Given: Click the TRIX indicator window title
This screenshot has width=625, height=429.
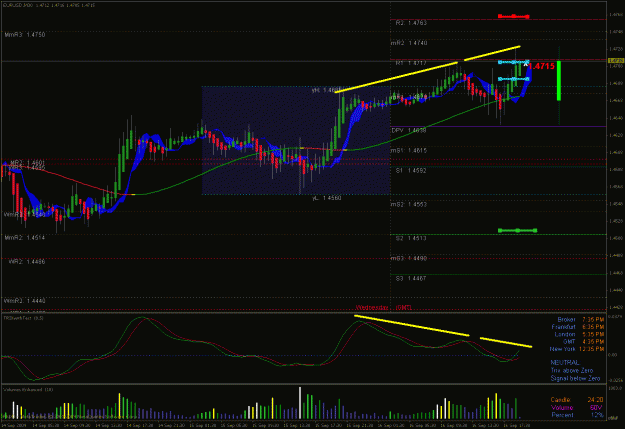Looking at the screenshot, I should [24, 318].
